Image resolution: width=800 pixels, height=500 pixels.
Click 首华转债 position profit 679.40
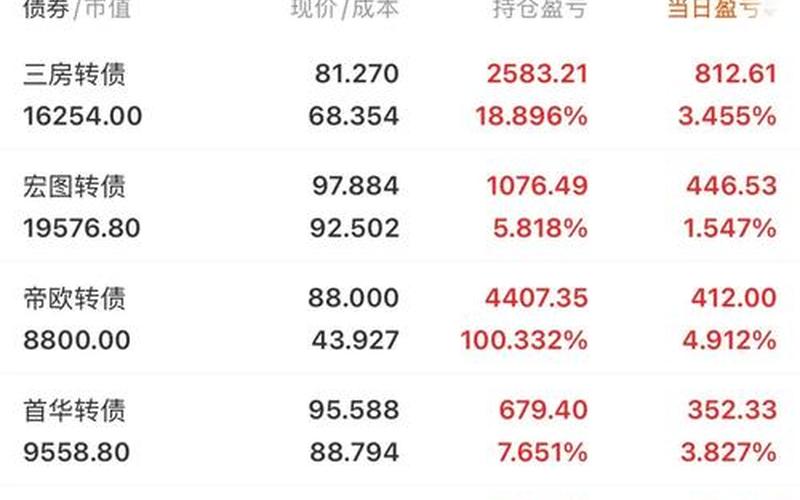pos(544,410)
